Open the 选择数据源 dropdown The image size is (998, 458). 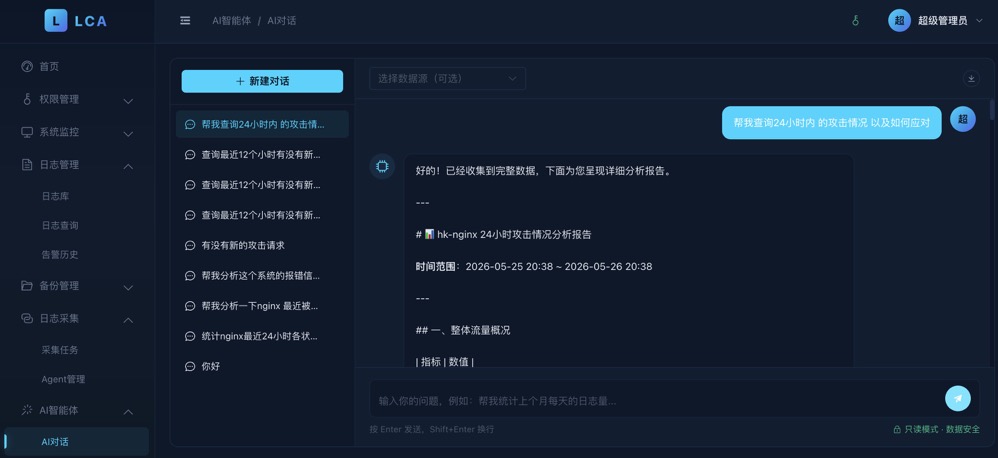point(447,78)
